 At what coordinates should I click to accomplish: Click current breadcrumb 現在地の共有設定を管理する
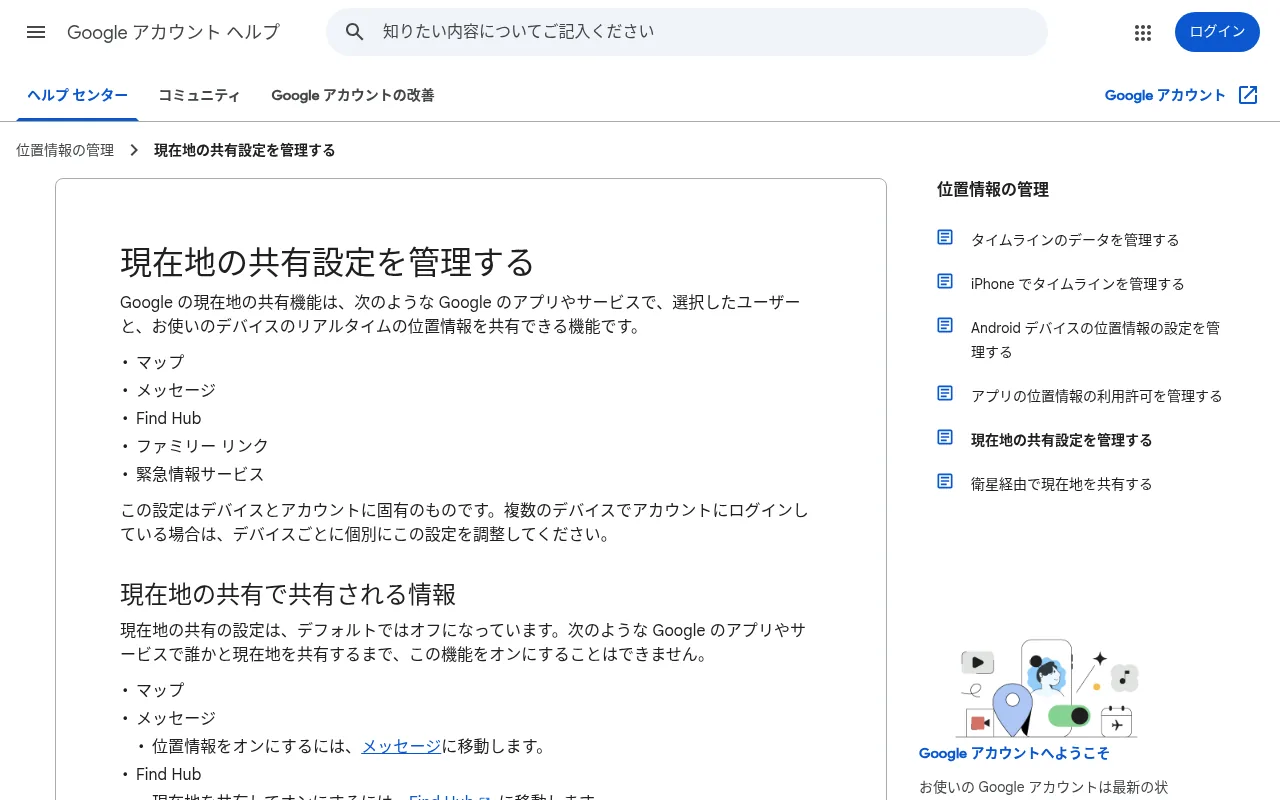tap(244, 150)
